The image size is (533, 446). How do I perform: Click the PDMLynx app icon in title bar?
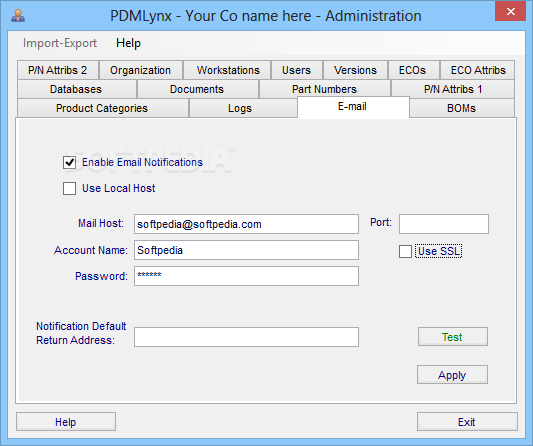[18, 16]
